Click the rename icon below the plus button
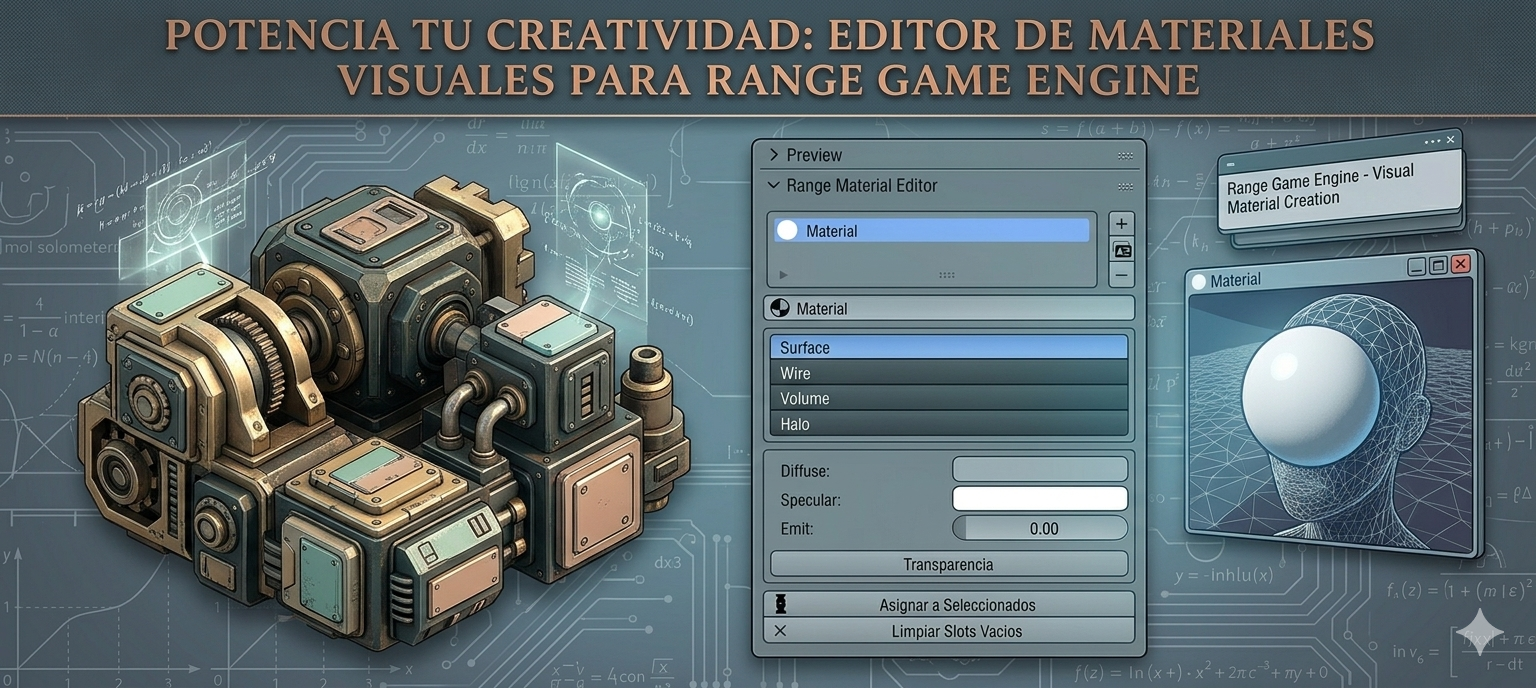 (1120, 248)
